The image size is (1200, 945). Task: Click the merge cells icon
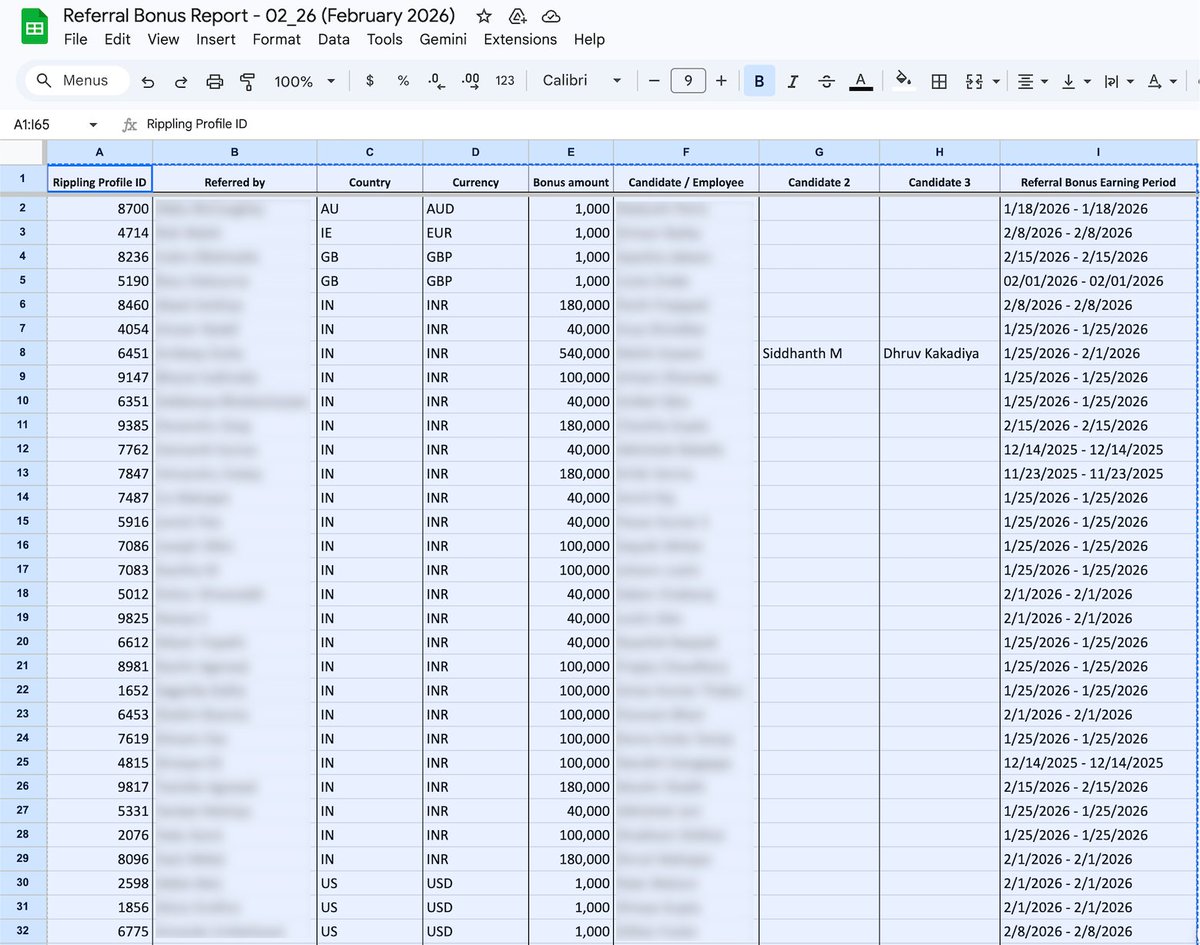974,81
